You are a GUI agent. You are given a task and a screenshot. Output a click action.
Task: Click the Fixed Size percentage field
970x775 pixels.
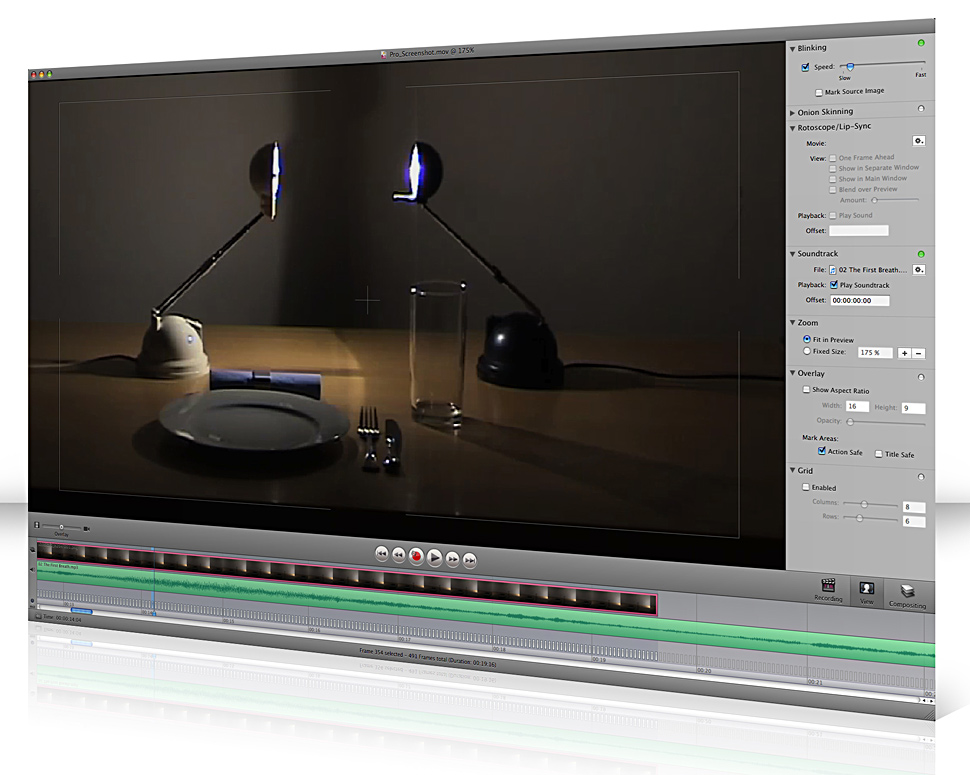click(x=875, y=353)
